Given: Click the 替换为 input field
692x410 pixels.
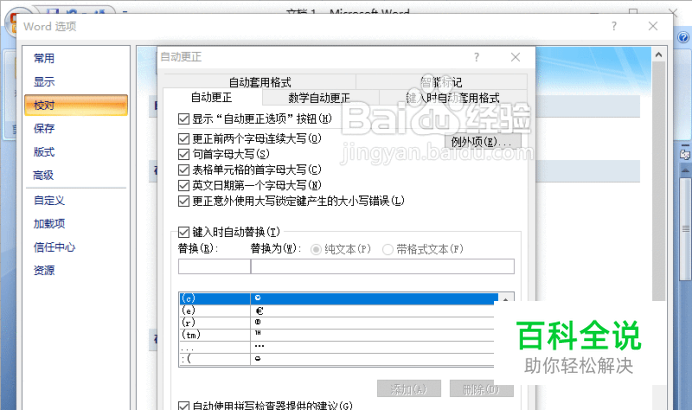Looking at the screenshot, I should (x=383, y=267).
